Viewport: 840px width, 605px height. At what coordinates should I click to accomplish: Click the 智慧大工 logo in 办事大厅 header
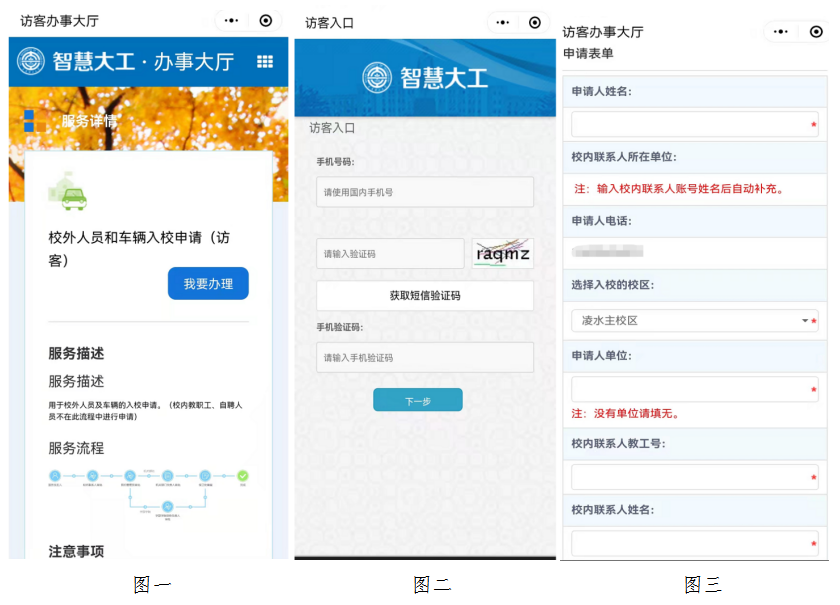point(32,62)
